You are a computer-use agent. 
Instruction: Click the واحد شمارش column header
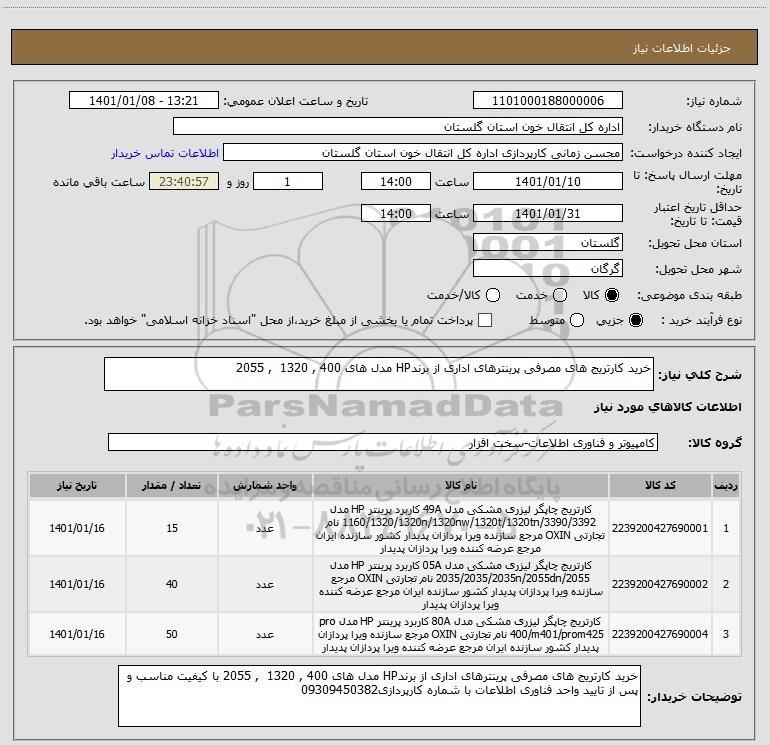265,485
